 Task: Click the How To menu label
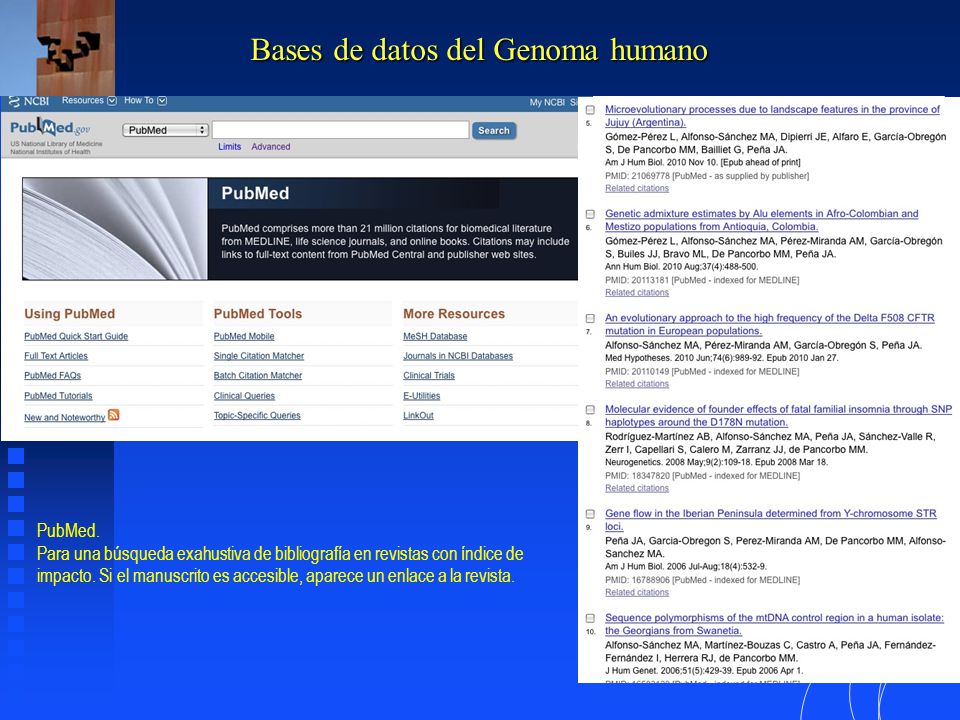click(139, 100)
